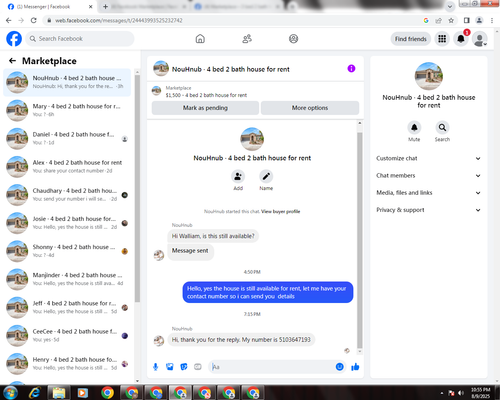Viewport: 500px width, 400px height.
Task: Open conversation information purple icon
Action: (x=351, y=69)
